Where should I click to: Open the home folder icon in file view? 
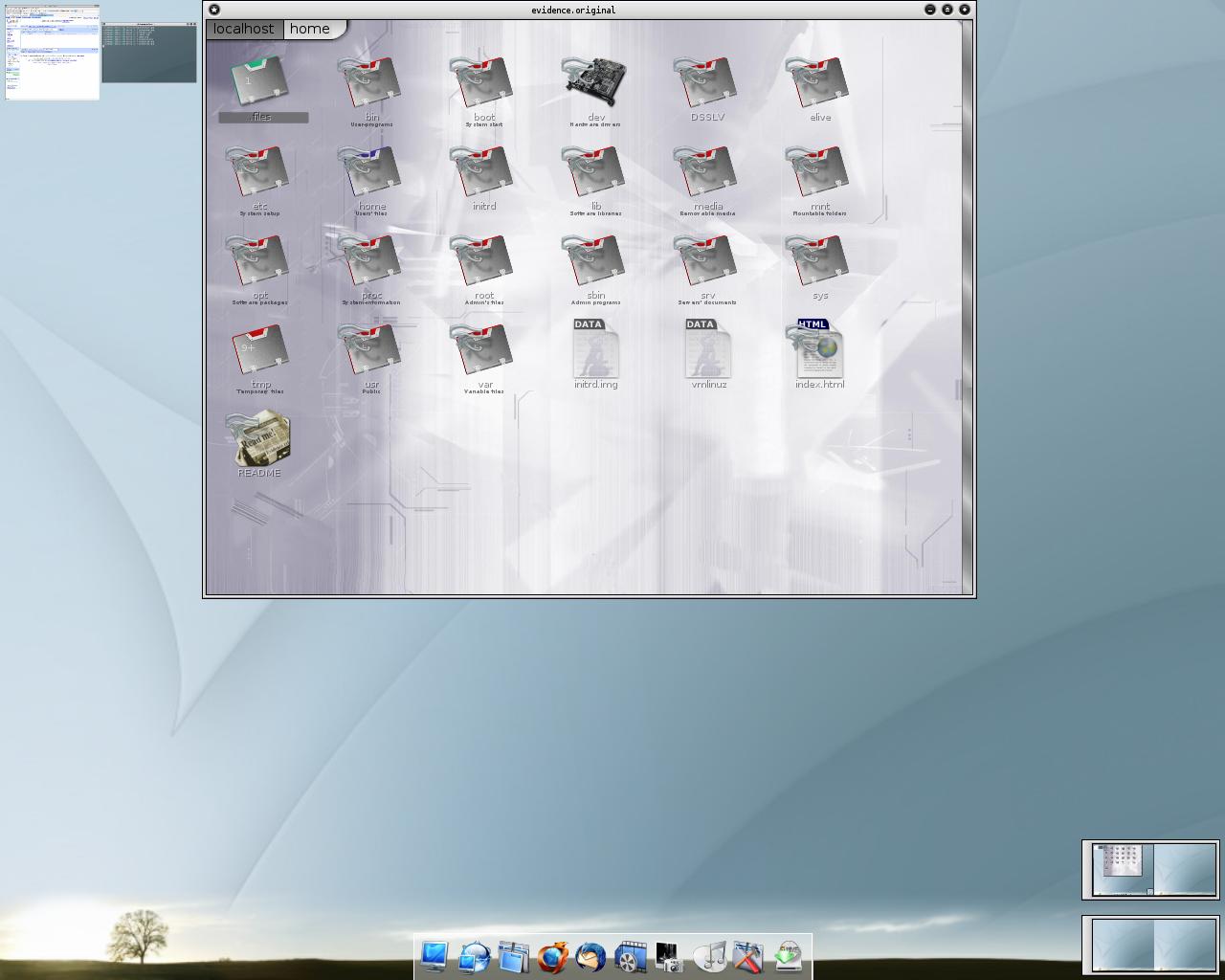(369, 172)
